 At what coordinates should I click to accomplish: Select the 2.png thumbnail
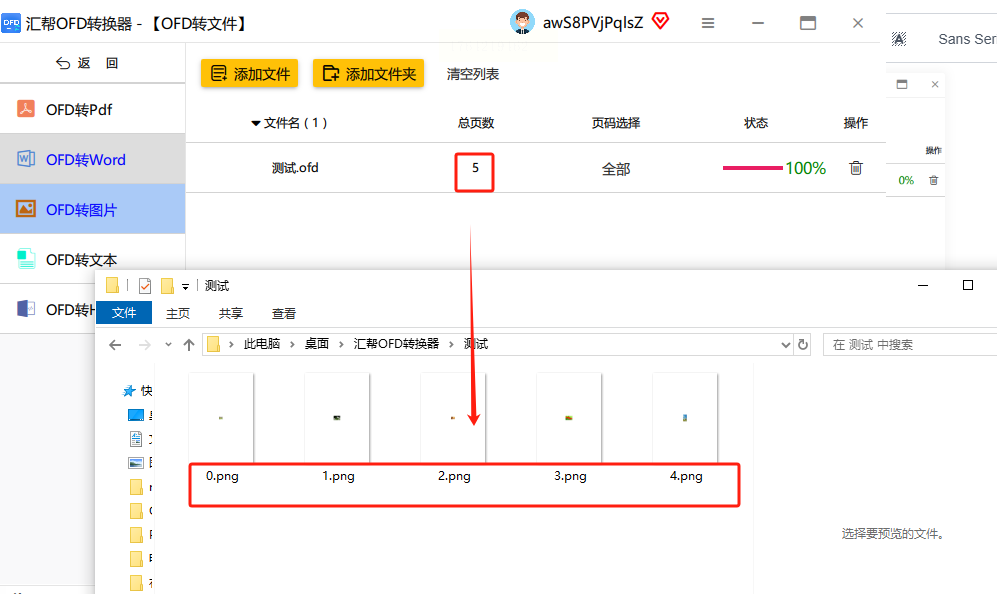pyautogui.click(x=453, y=418)
